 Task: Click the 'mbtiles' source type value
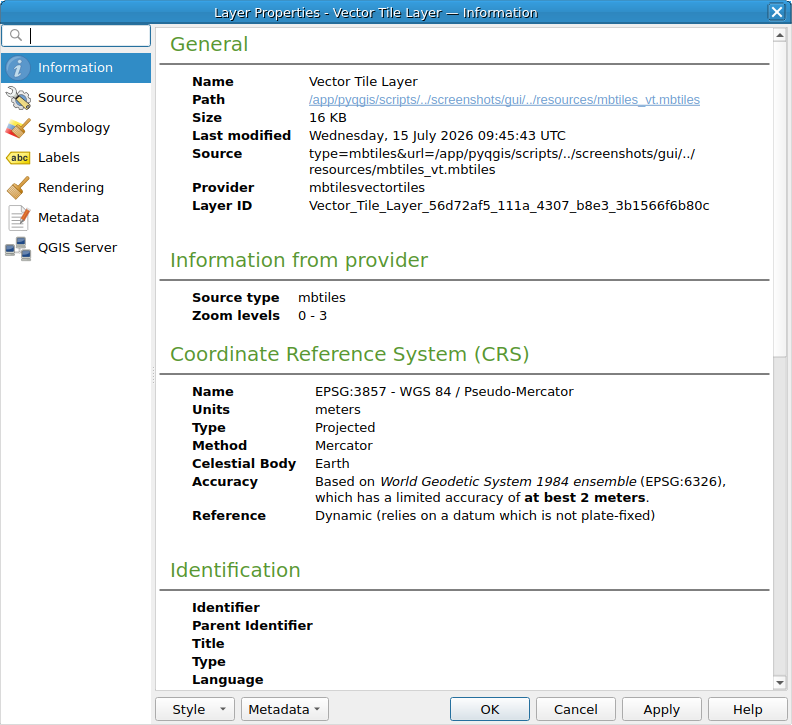[322, 298]
